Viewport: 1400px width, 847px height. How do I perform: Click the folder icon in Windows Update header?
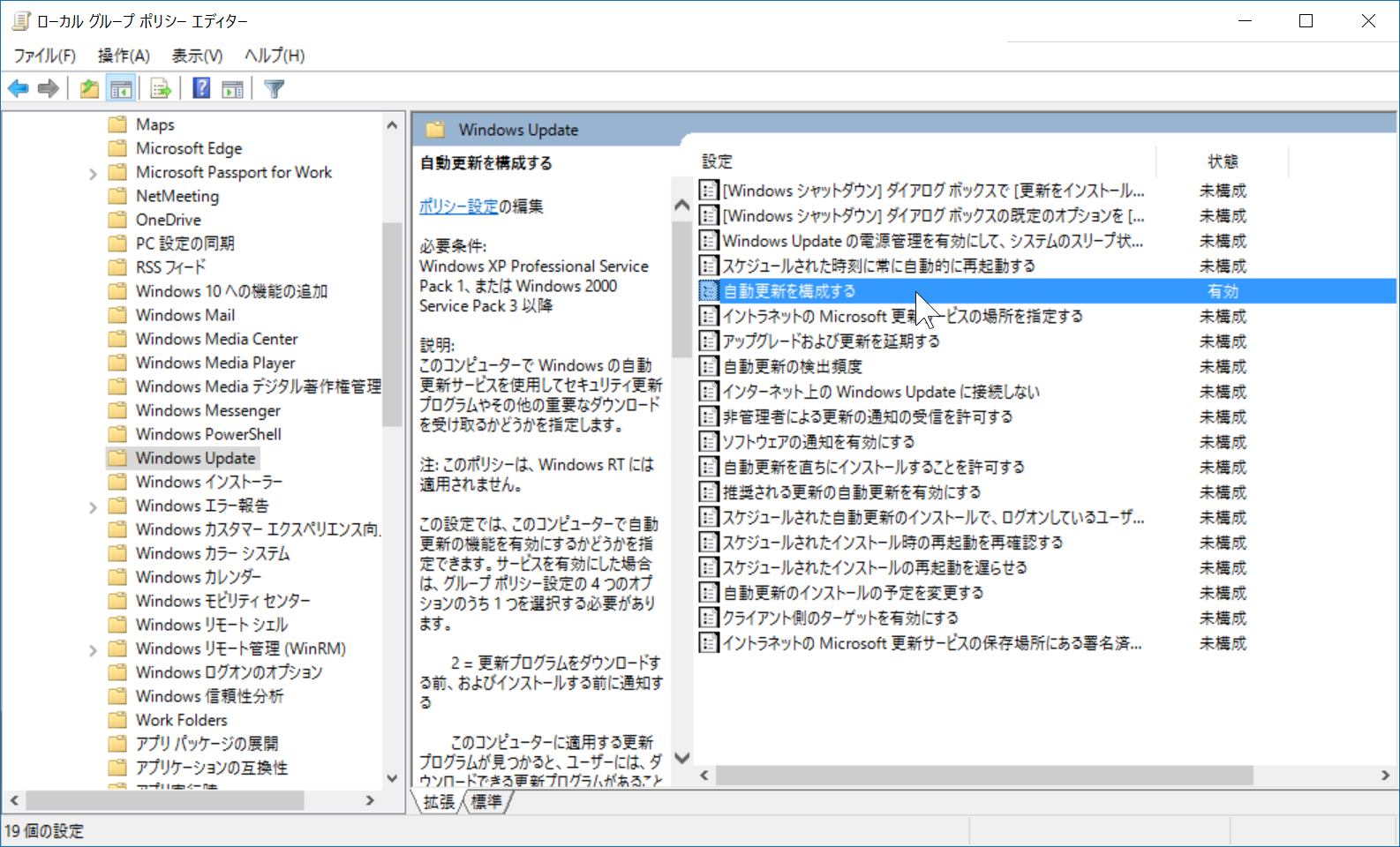pyautogui.click(x=435, y=130)
